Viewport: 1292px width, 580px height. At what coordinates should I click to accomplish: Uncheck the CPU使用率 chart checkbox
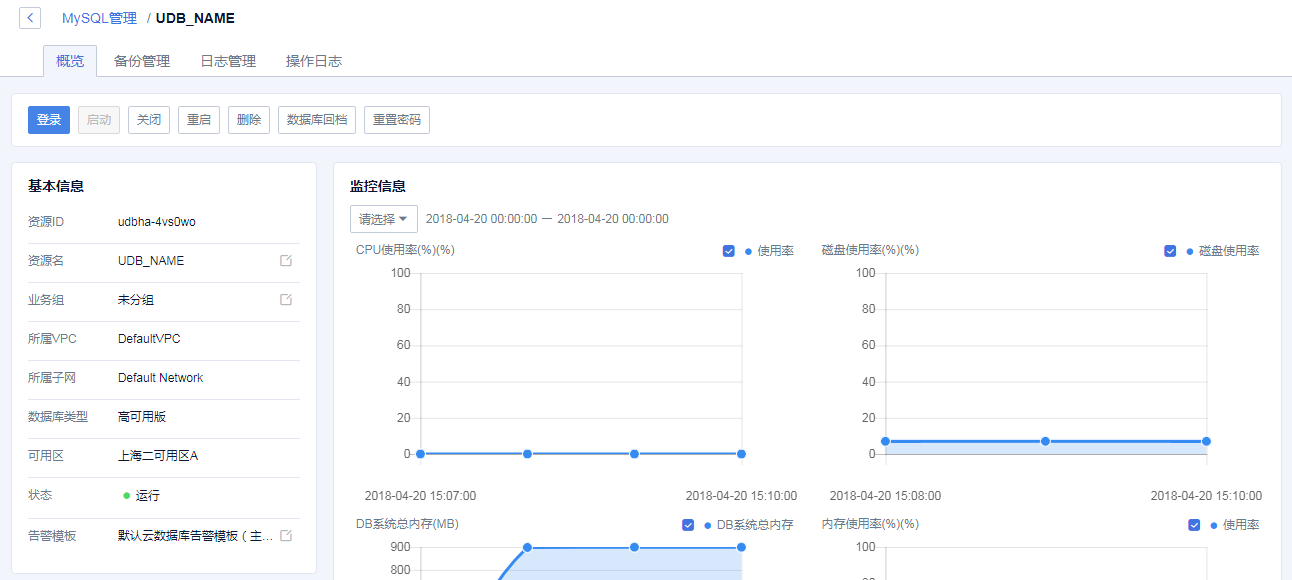click(x=729, y=251)
